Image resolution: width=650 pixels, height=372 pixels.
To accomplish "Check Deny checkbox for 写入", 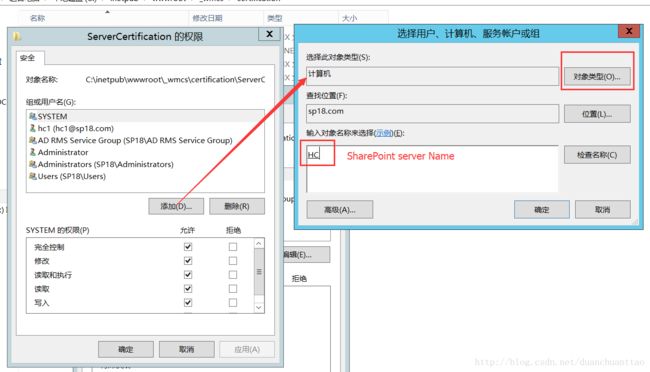I will (233, 302).
